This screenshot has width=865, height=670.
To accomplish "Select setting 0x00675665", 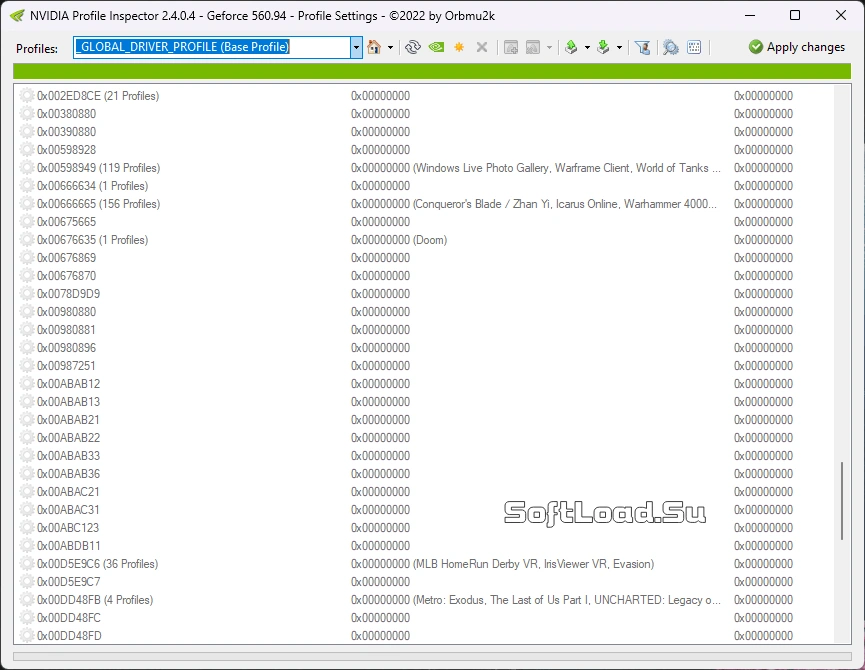I will pos(66,222).
